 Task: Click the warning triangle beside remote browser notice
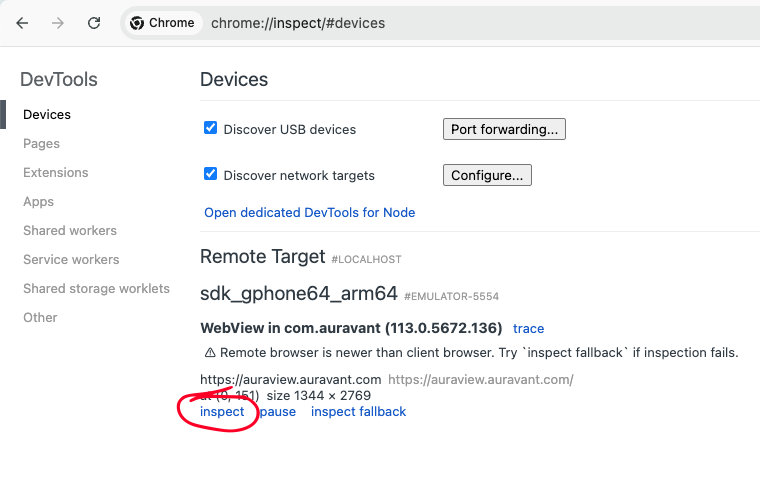(210, 353)
